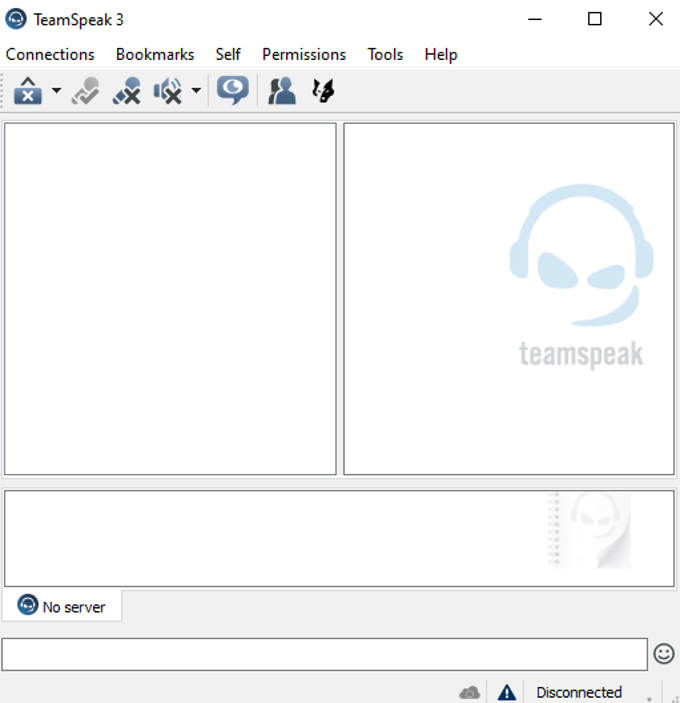Open the Help menu
This screenshot has height=703, width=680.
tap(440, 55)
